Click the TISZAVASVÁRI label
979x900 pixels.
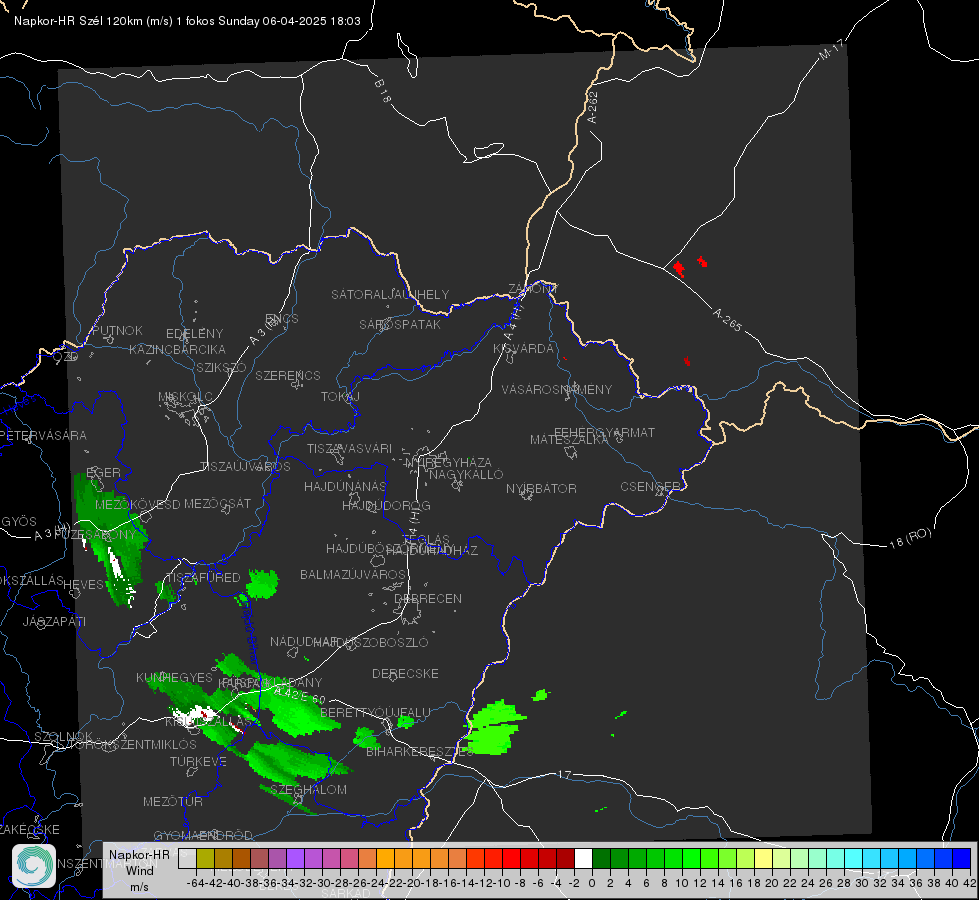[x=350, y=448]
